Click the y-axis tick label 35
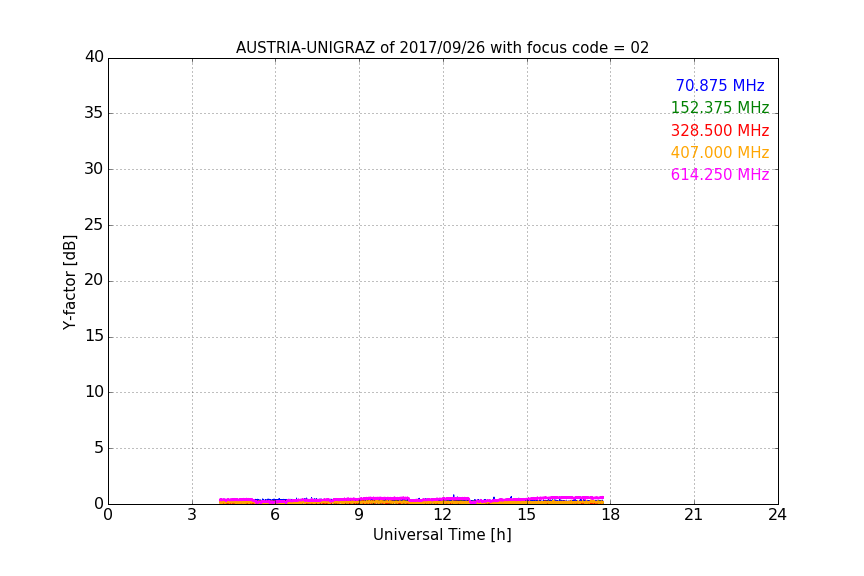The image size is (864, 576). [94, 113]
